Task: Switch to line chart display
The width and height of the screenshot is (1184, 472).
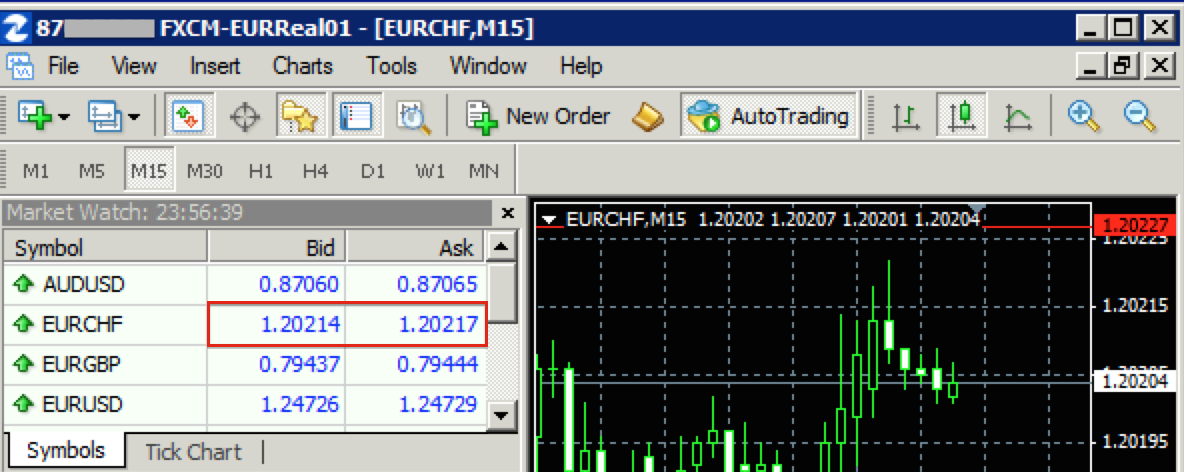Action: 1017,117
